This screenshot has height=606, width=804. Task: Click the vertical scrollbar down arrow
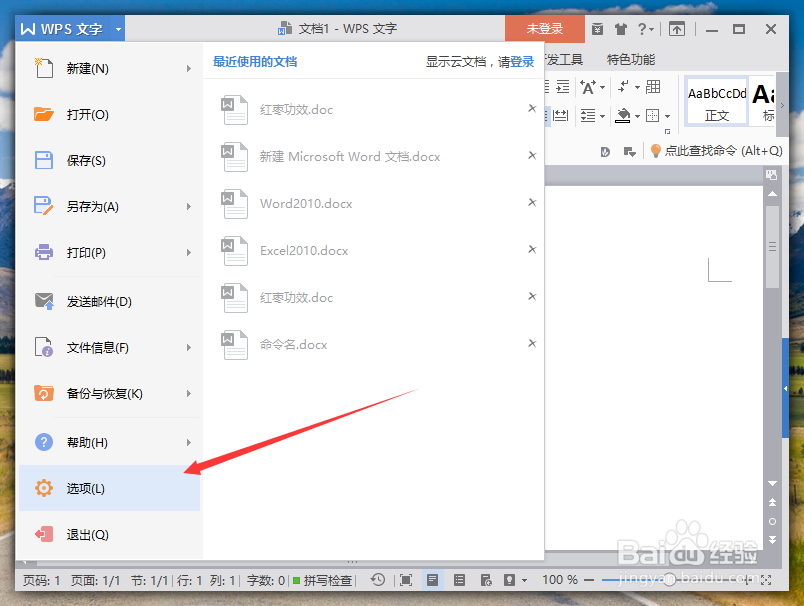772,483
